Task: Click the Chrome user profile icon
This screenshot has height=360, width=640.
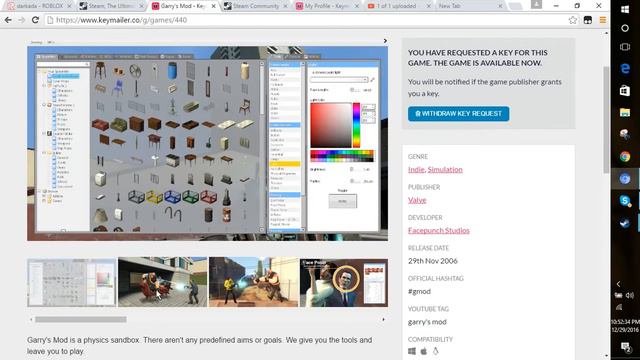Action: 536,4
